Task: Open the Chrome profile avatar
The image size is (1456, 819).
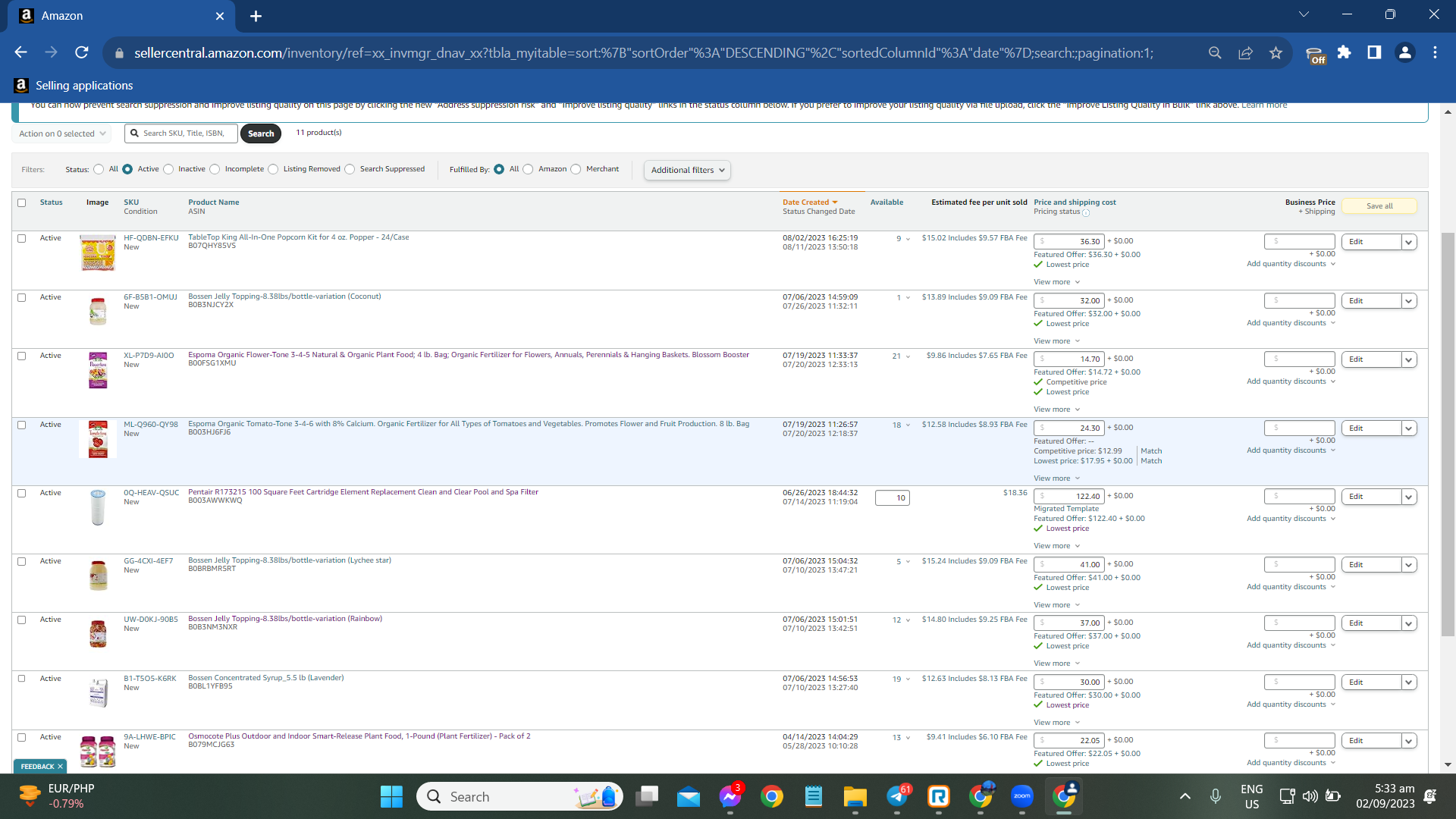Action: (1404, 52)
